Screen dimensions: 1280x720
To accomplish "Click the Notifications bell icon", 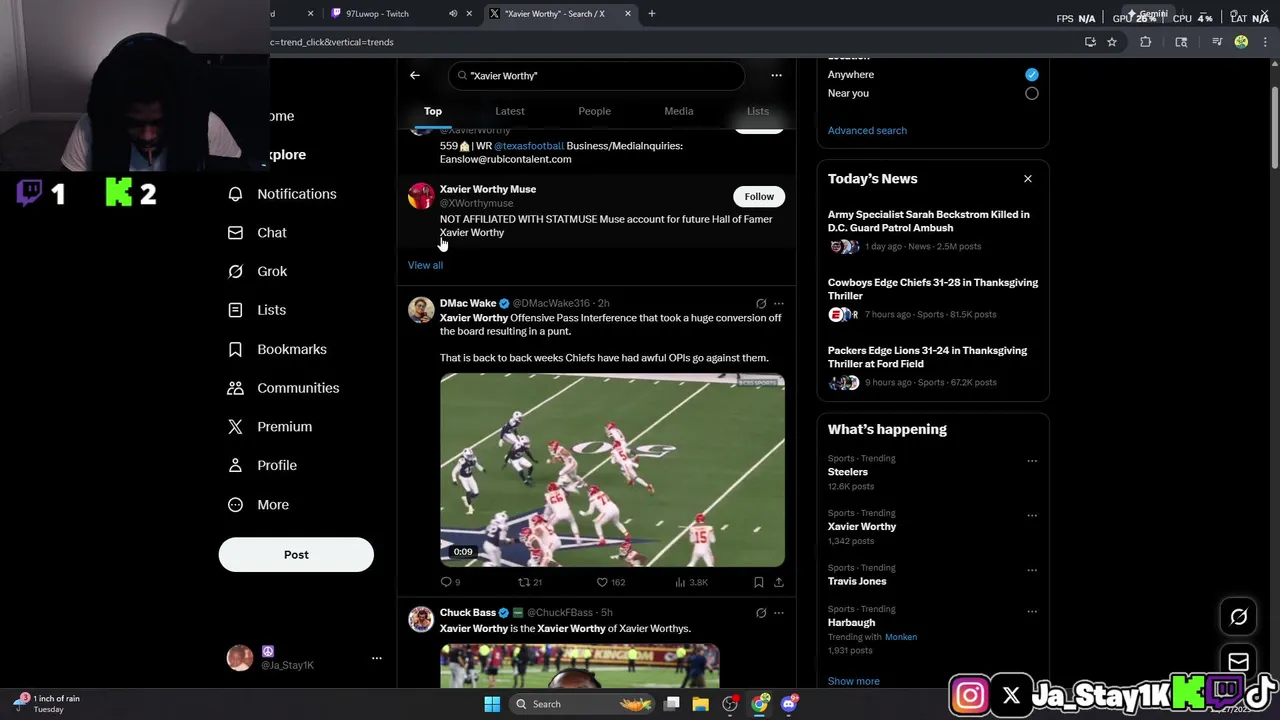I will (235, 194).
